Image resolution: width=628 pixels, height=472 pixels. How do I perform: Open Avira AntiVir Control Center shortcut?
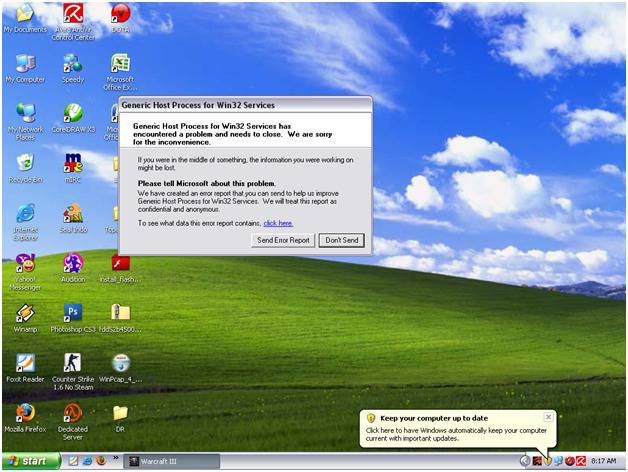coord(73,21)
